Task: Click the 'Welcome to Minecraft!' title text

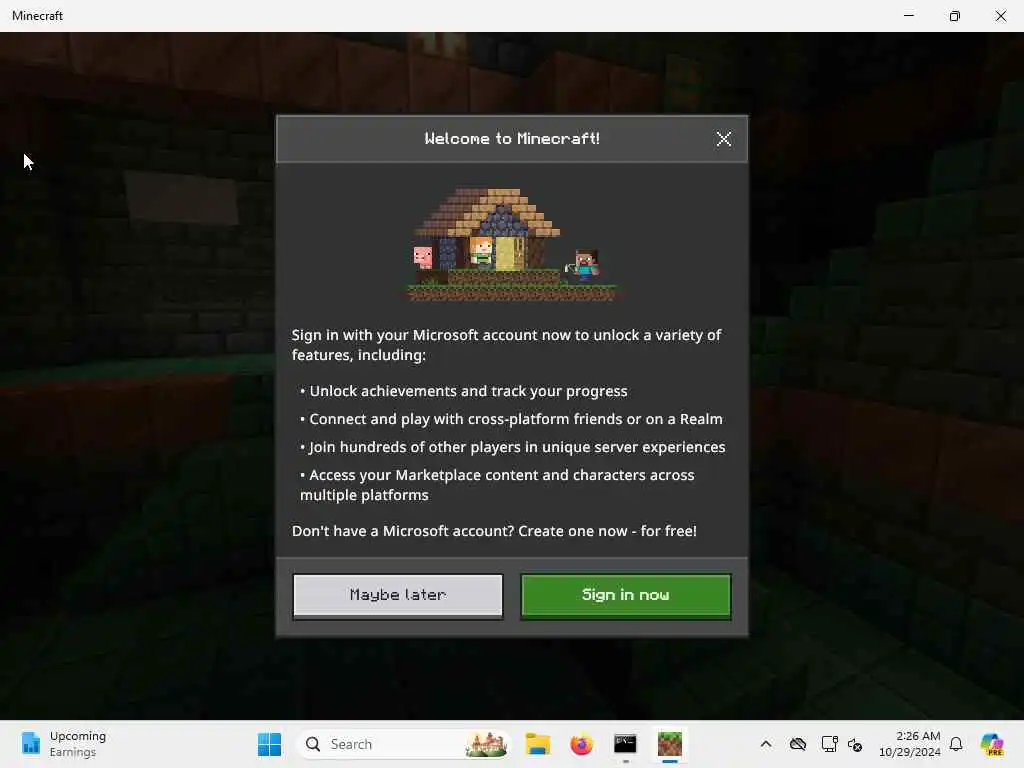Action: tap(512, 138)
